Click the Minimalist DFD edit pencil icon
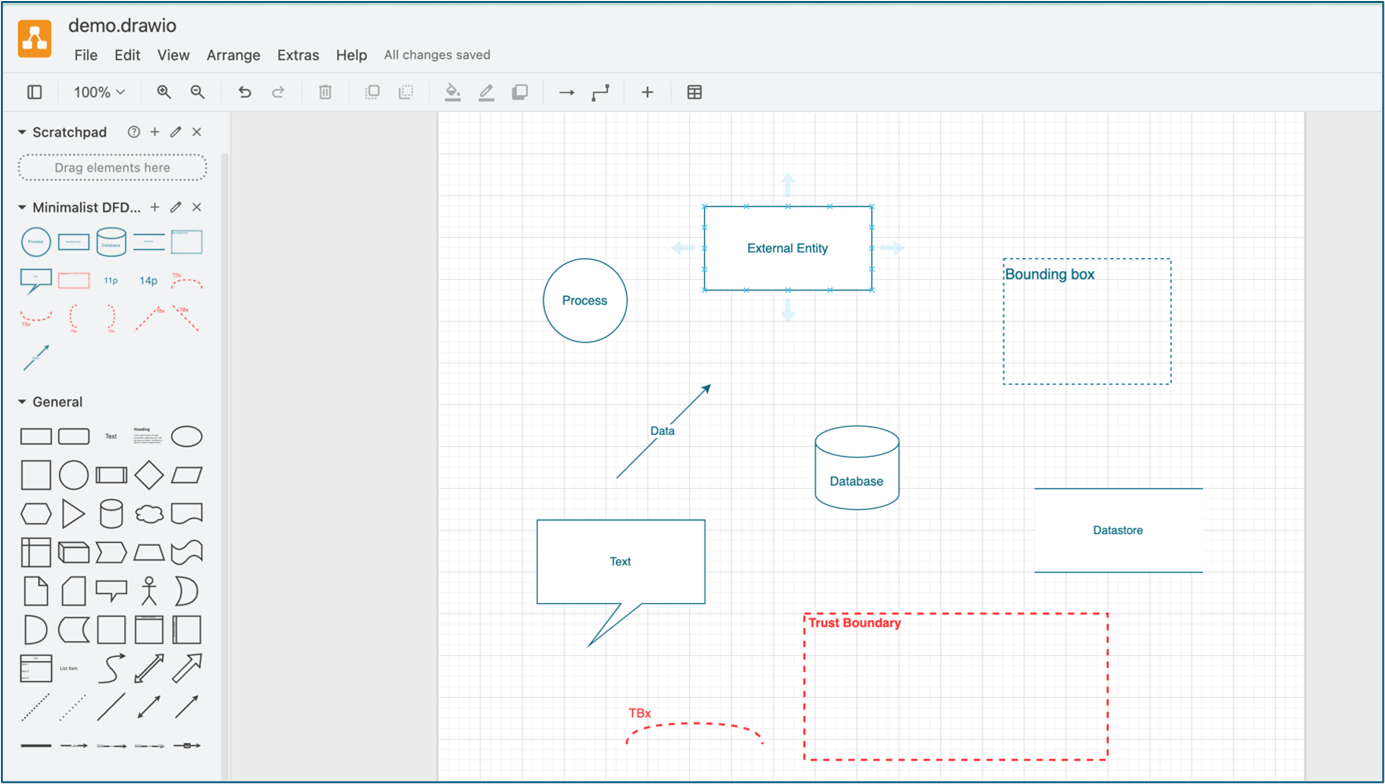This screenshot has width=1385, height=784. (x=176, y=207)
